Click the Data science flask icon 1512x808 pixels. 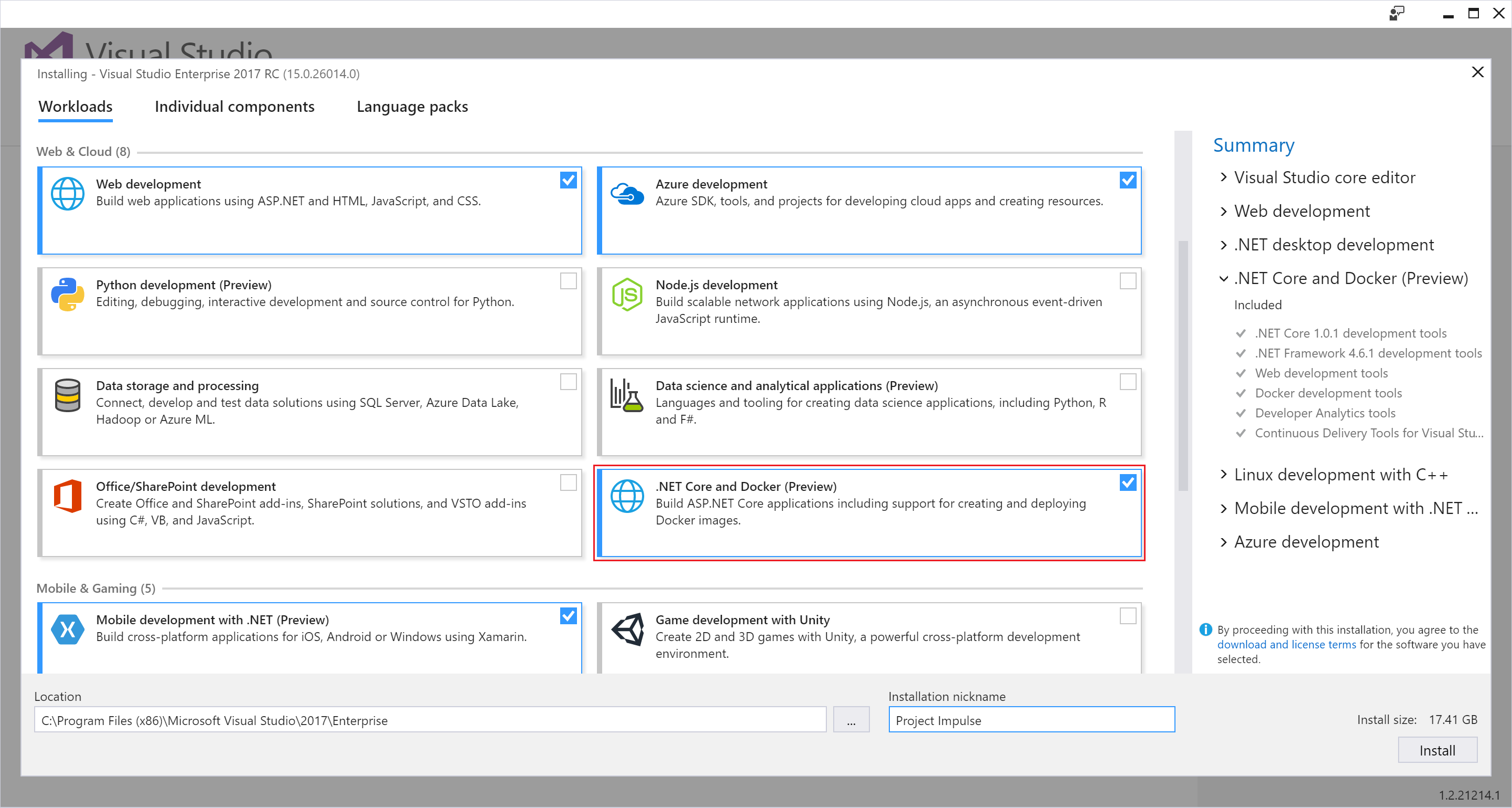point(627,395)
